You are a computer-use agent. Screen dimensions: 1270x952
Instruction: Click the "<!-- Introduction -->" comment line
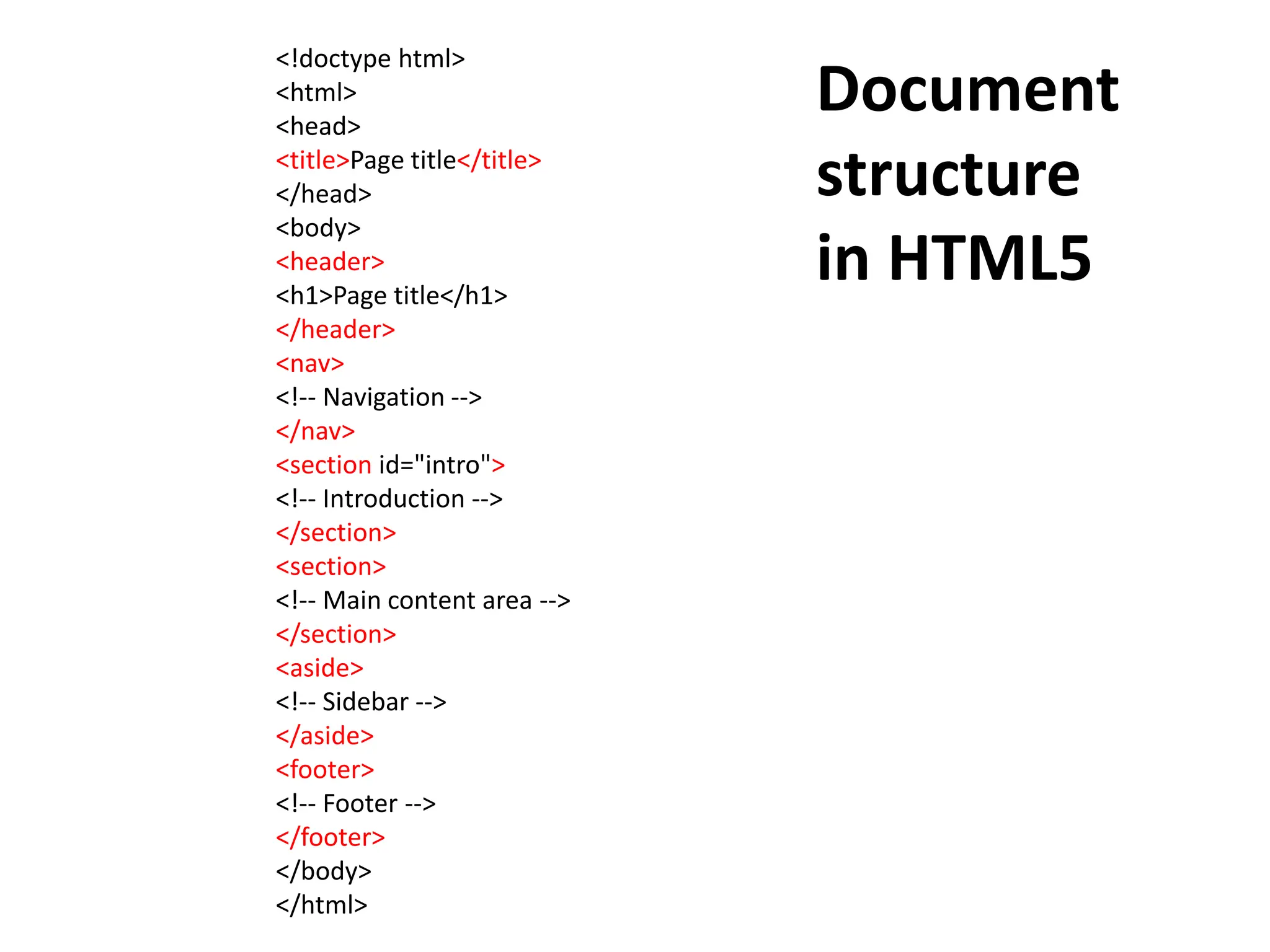[x=389, y=499]
